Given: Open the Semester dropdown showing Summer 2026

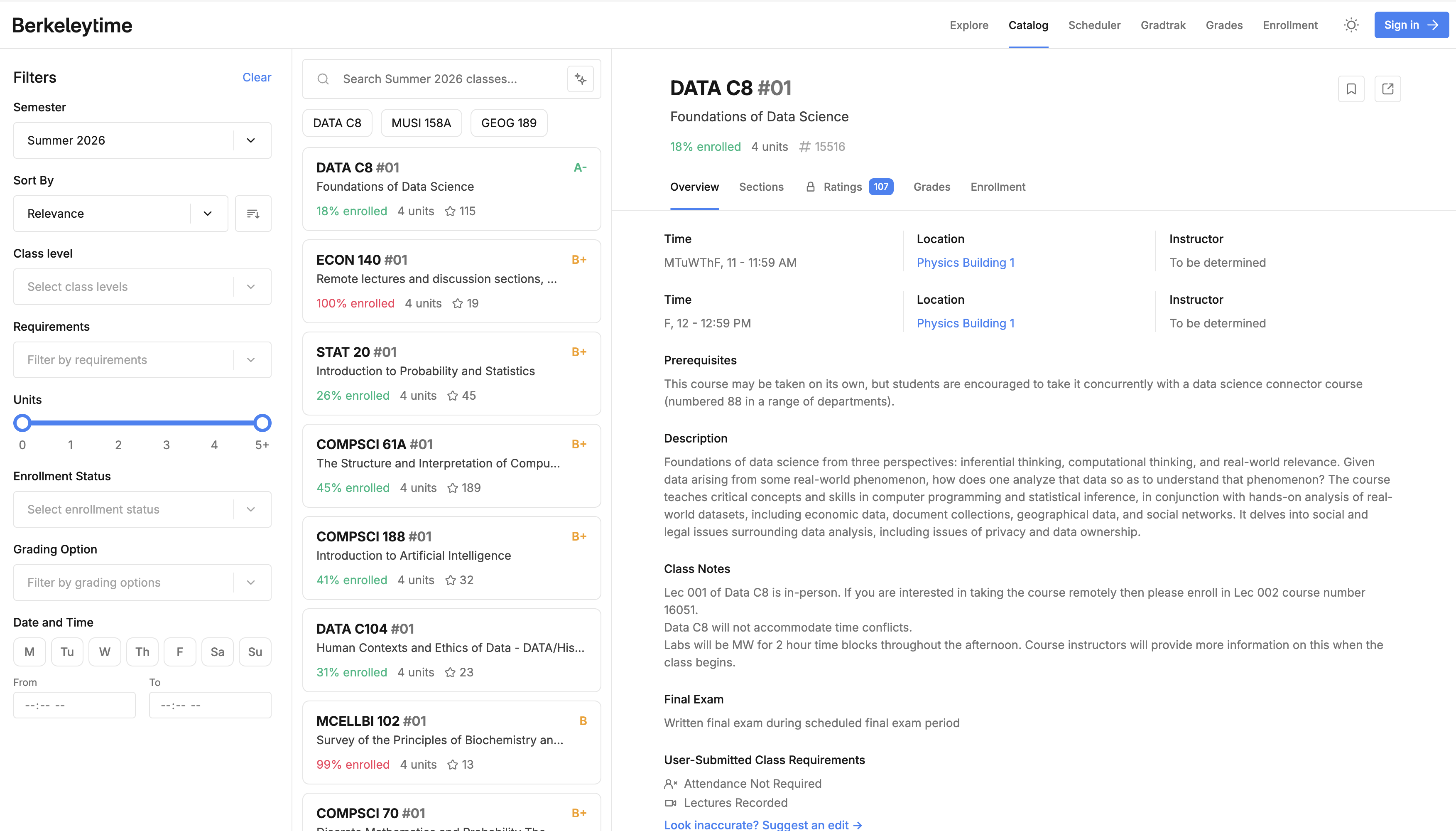Looking at the screenshot, I should click(142, 140).
